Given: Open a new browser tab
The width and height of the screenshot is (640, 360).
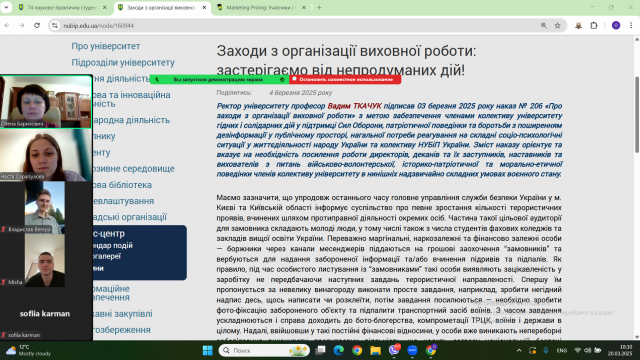Looking at the screenshot, I should (x=319, y=7).
